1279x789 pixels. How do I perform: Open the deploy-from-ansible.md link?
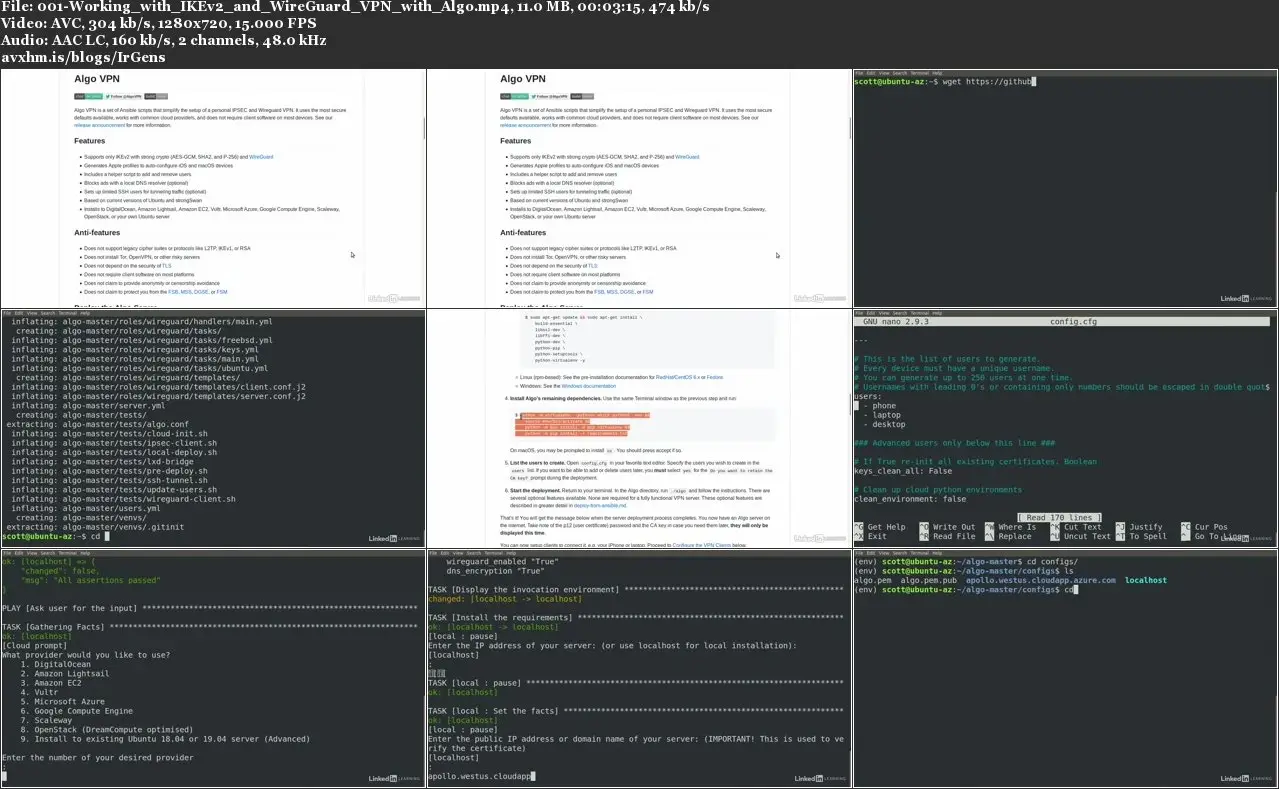(600, 505)
